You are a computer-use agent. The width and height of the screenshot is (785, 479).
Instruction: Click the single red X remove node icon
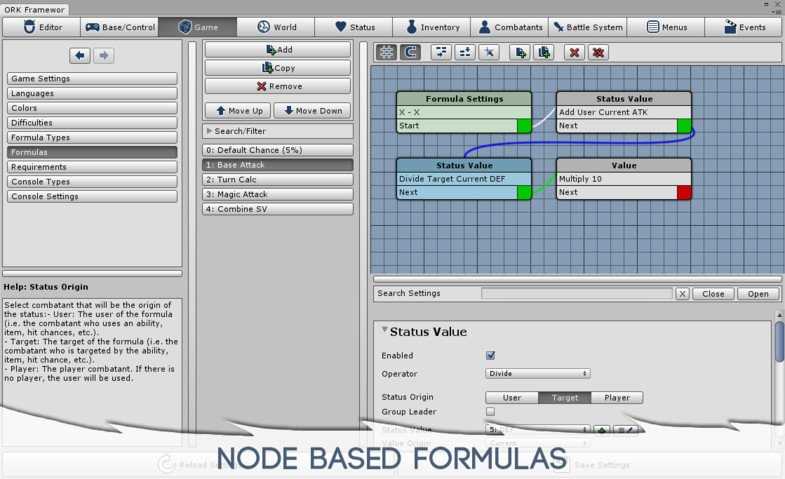[x=574, y=52]
